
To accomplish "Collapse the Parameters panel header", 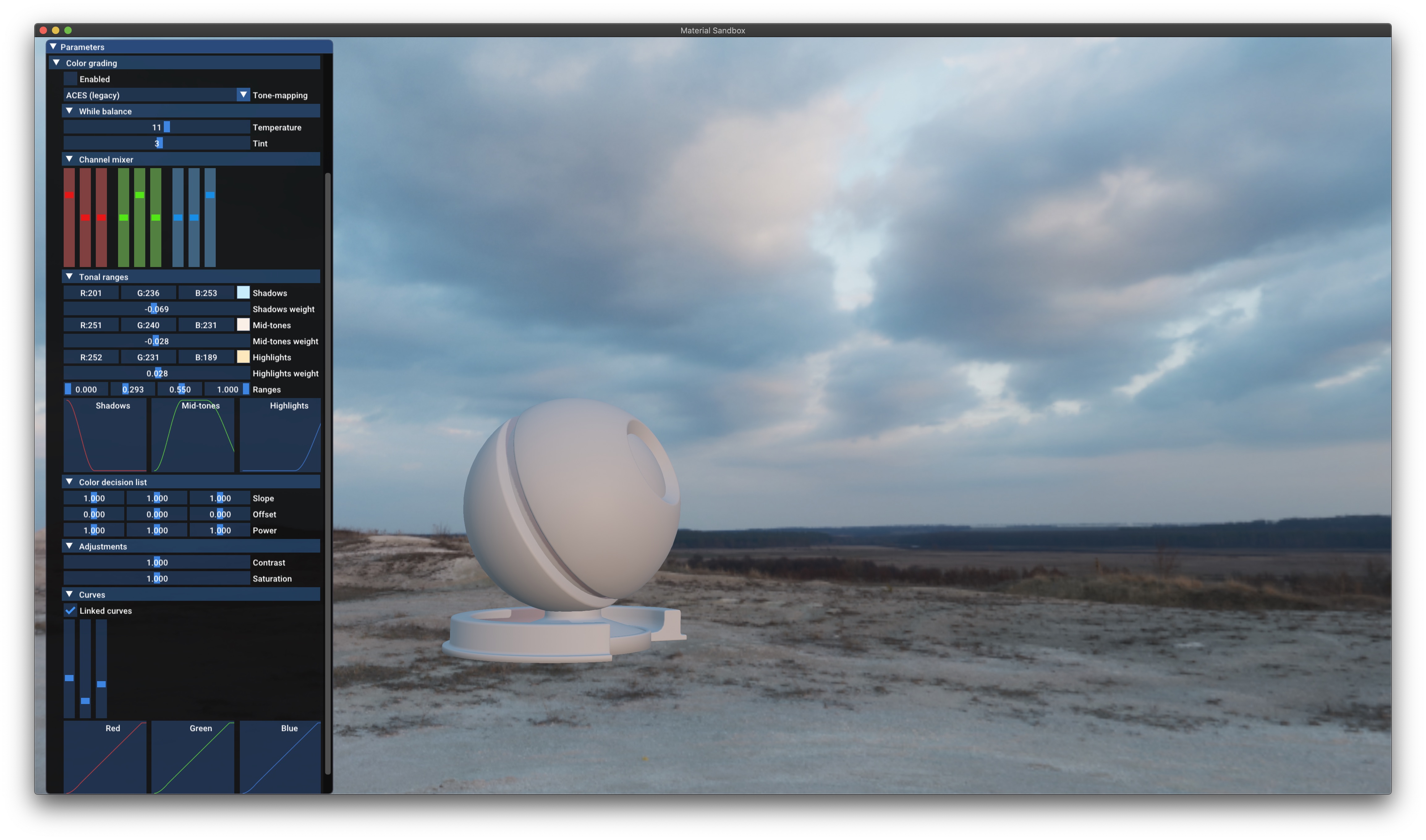I will click(x=53, y=47).
